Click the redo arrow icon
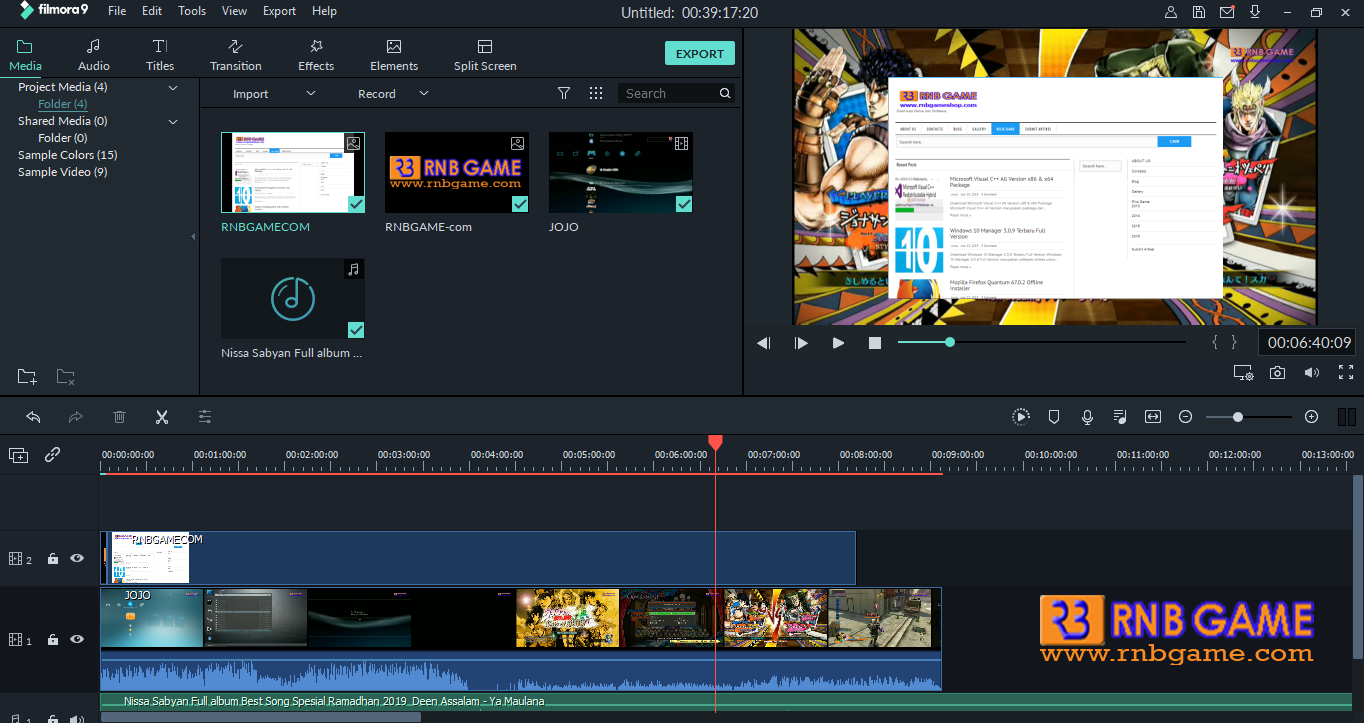 pyautogui.click(x=76, y=416)
